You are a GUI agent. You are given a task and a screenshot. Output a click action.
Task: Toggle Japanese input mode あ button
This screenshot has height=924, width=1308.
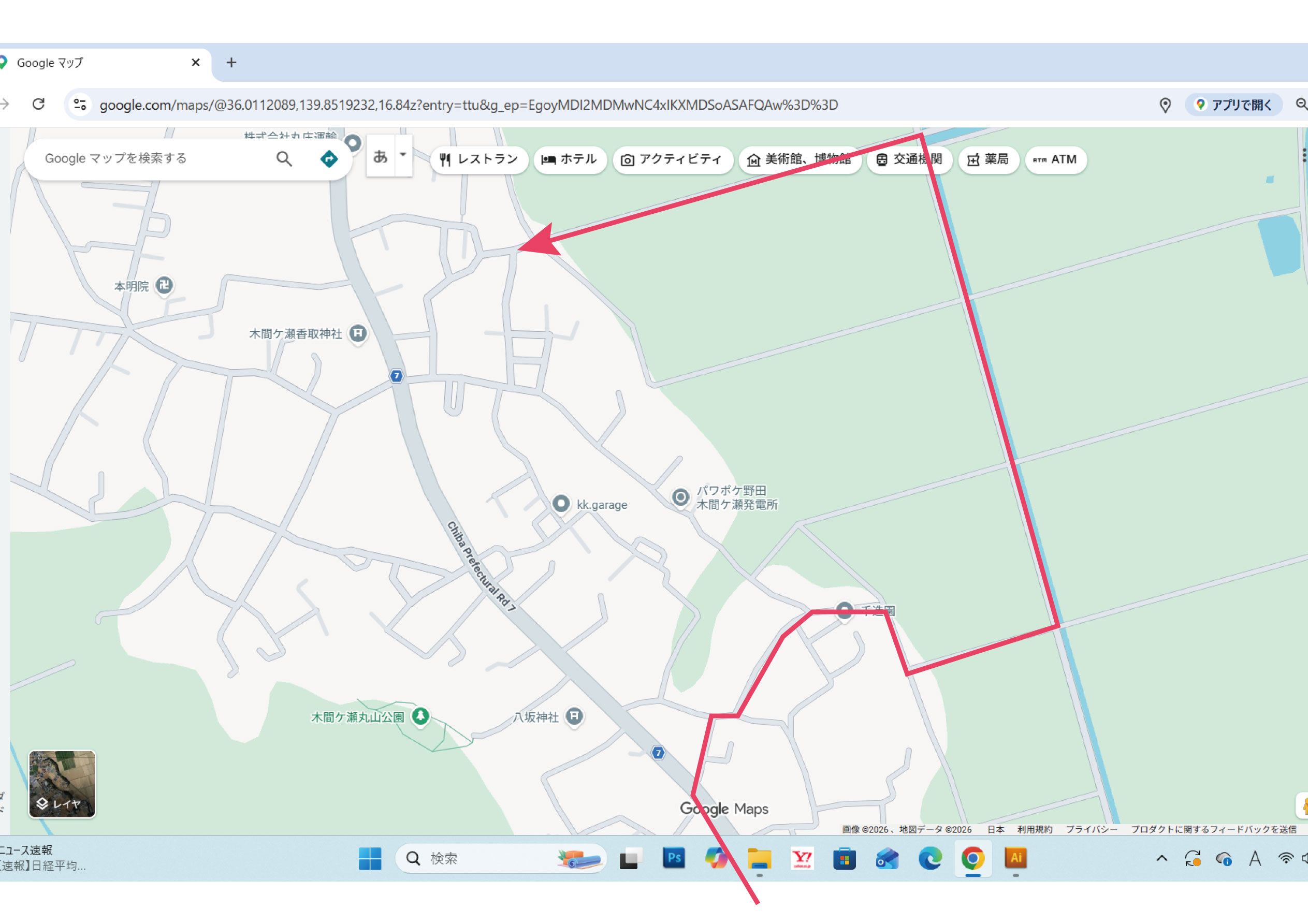coord(380,156)
